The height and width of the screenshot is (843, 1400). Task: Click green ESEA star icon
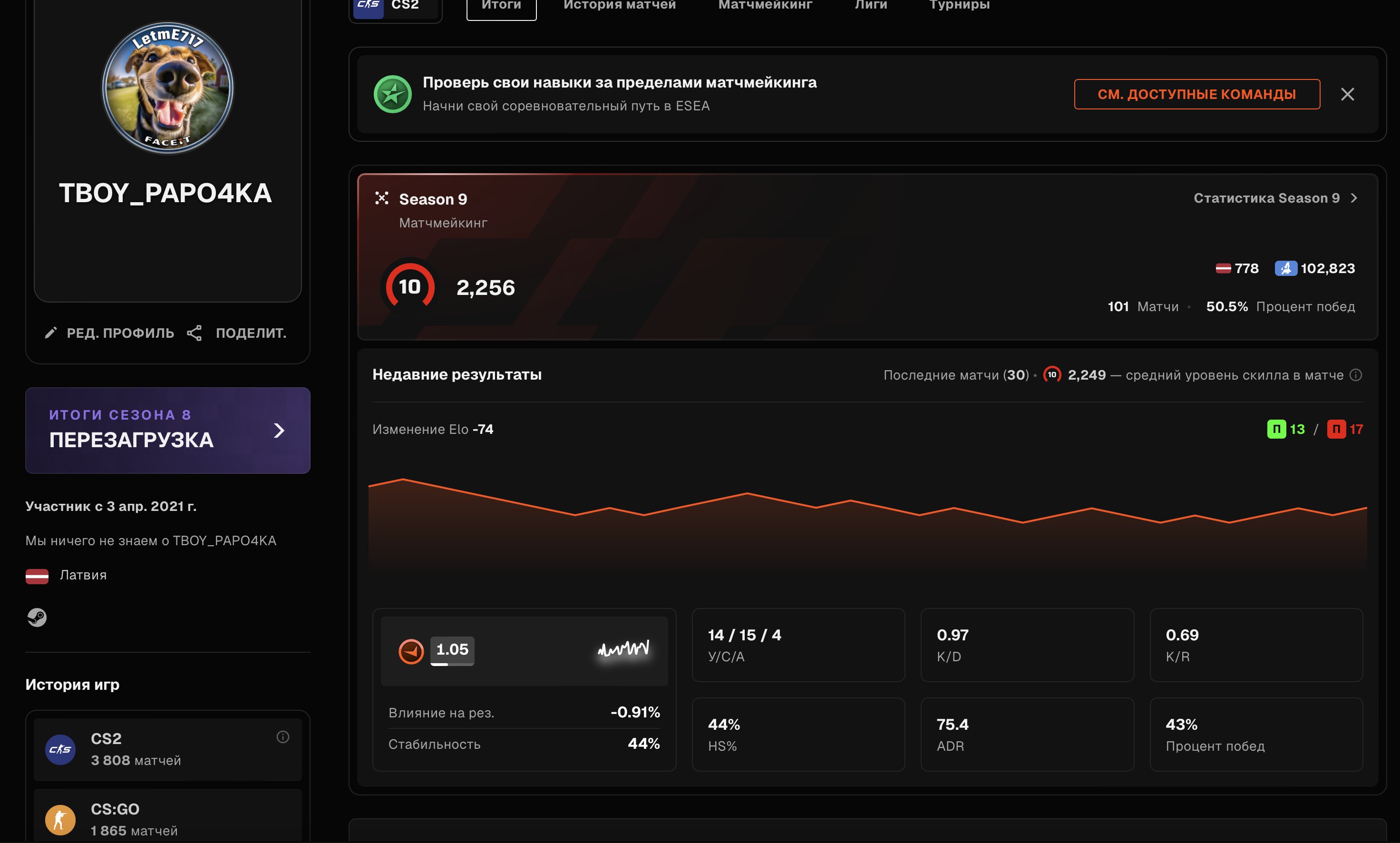pos(392,94)
